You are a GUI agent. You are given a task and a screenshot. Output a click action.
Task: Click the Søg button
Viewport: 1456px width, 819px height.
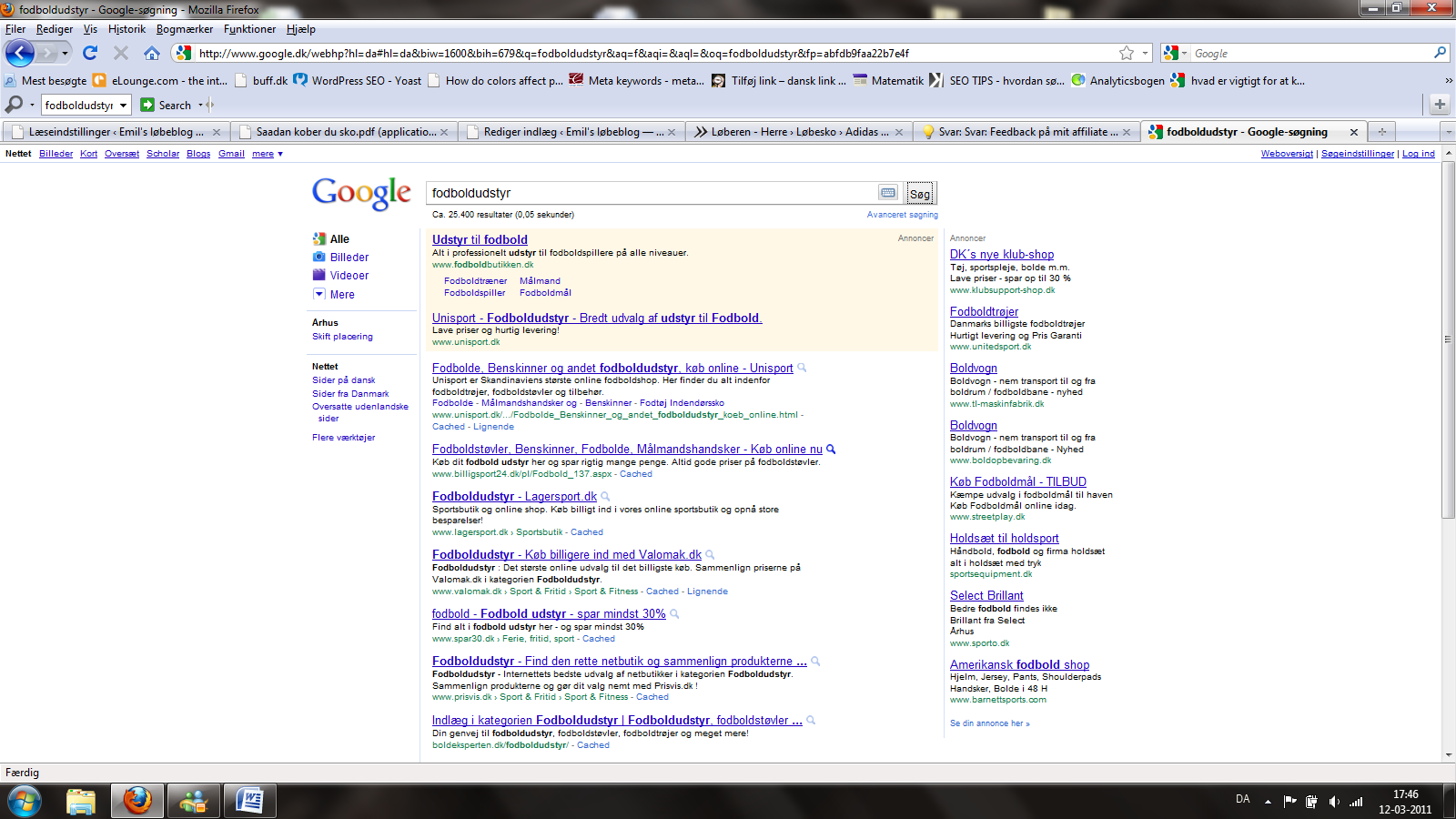(x=920, y=193)
